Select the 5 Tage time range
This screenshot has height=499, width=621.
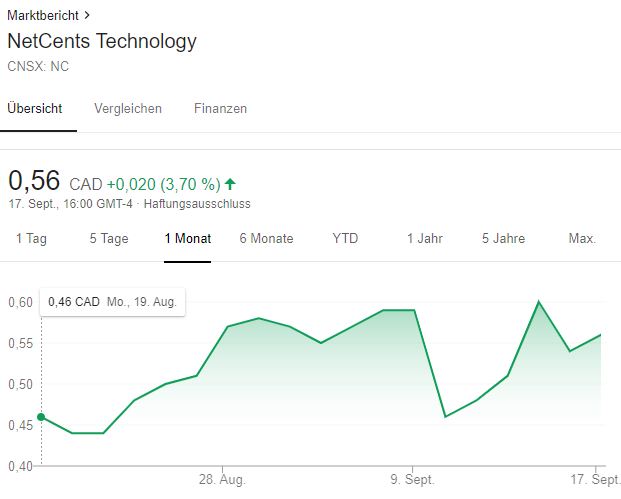(x=108, y=239)
